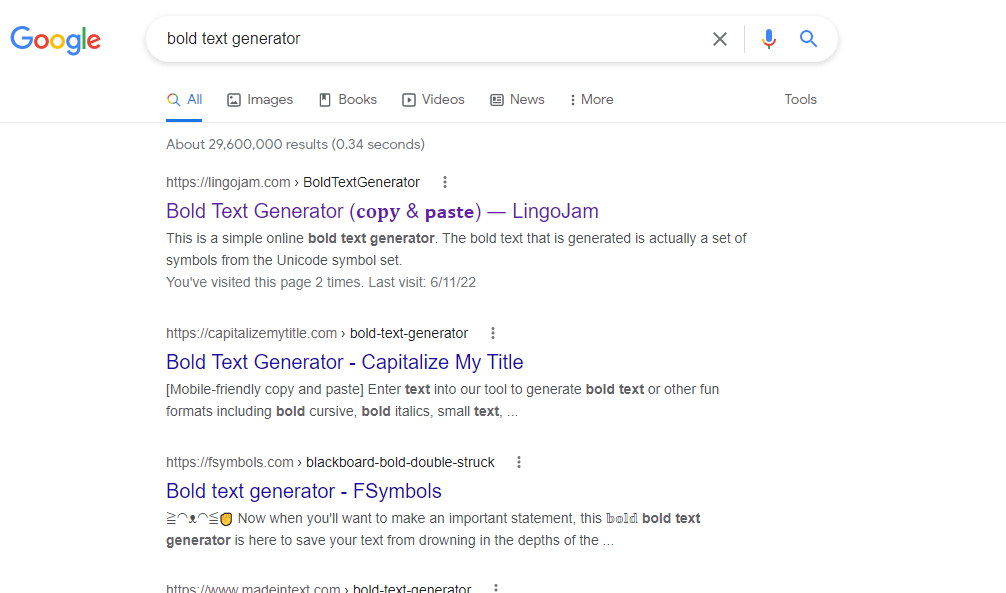
Task: Select the All results tab
Action: point(185,99)
